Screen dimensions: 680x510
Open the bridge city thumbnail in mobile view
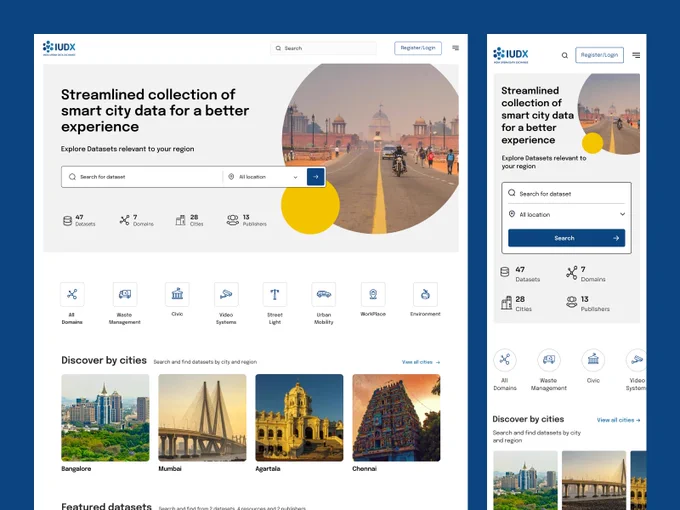tap(594, 480)
